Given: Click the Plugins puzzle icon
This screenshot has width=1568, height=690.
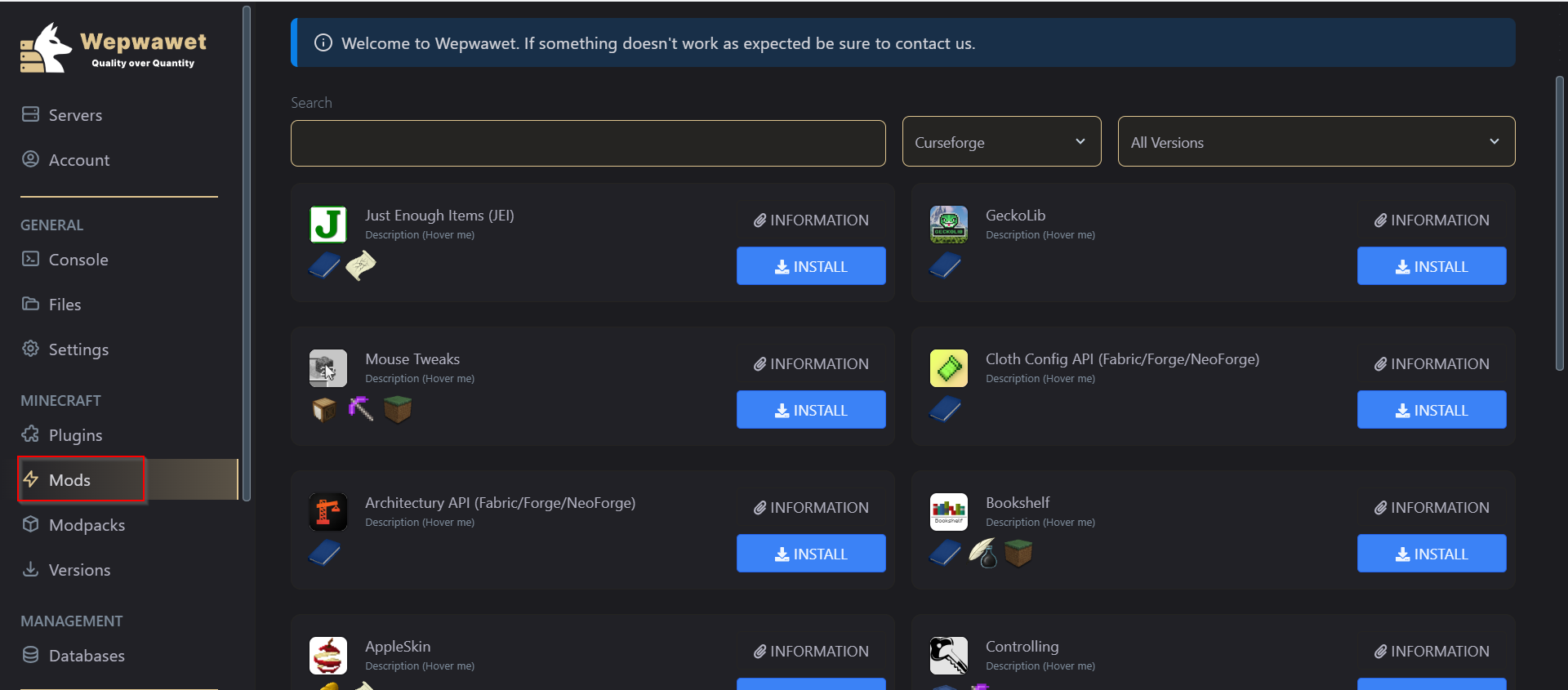Looking at the screenshot, I should (30, 434).
